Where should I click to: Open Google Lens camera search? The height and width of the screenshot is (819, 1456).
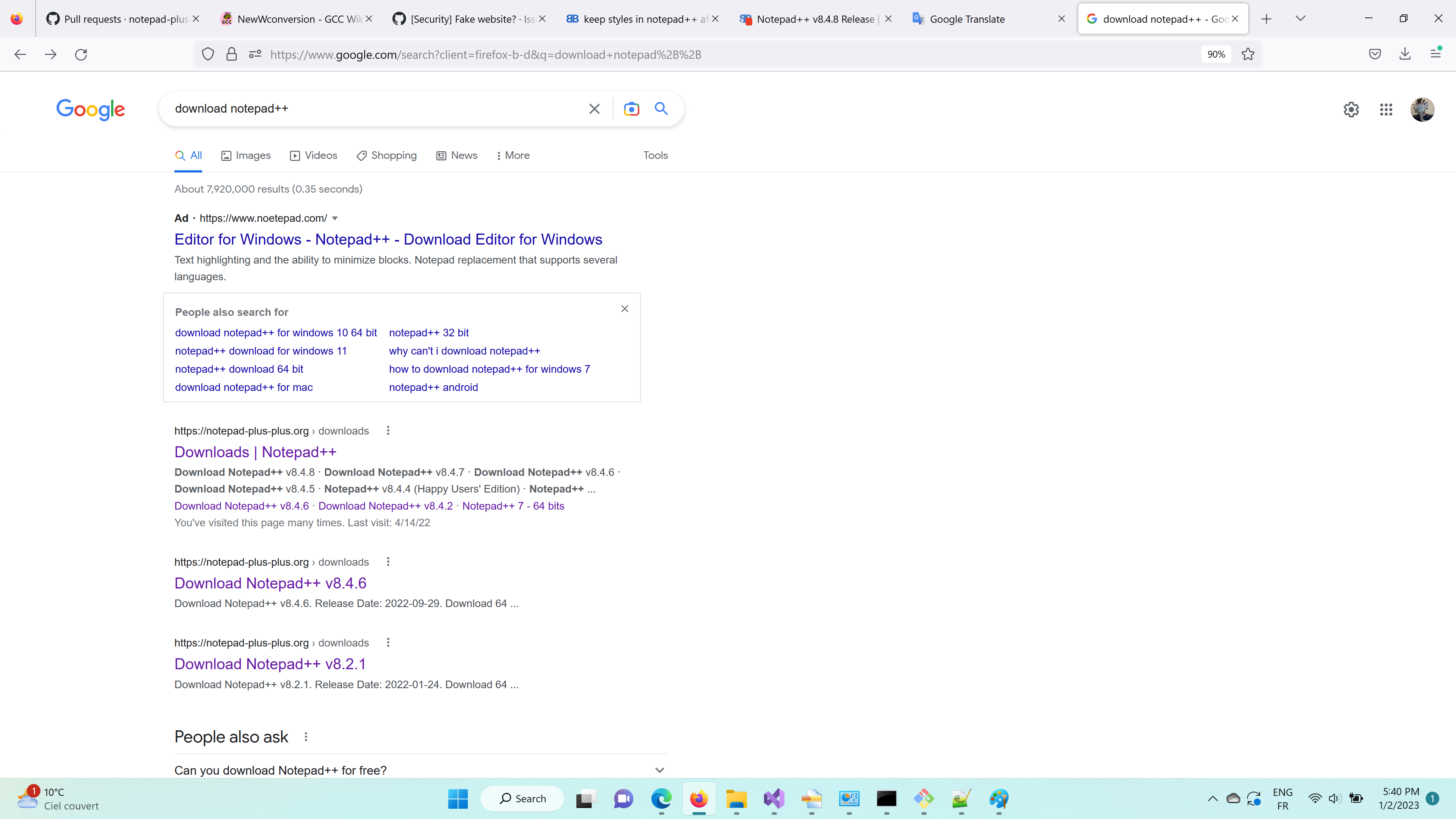click(631, 108)
